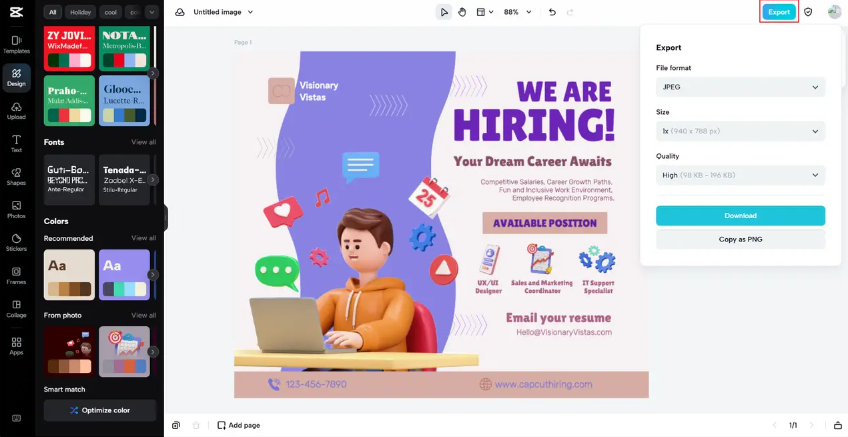Expand the File format JPEG dropdown
848x437 pixels.
[x=740, y=87]
